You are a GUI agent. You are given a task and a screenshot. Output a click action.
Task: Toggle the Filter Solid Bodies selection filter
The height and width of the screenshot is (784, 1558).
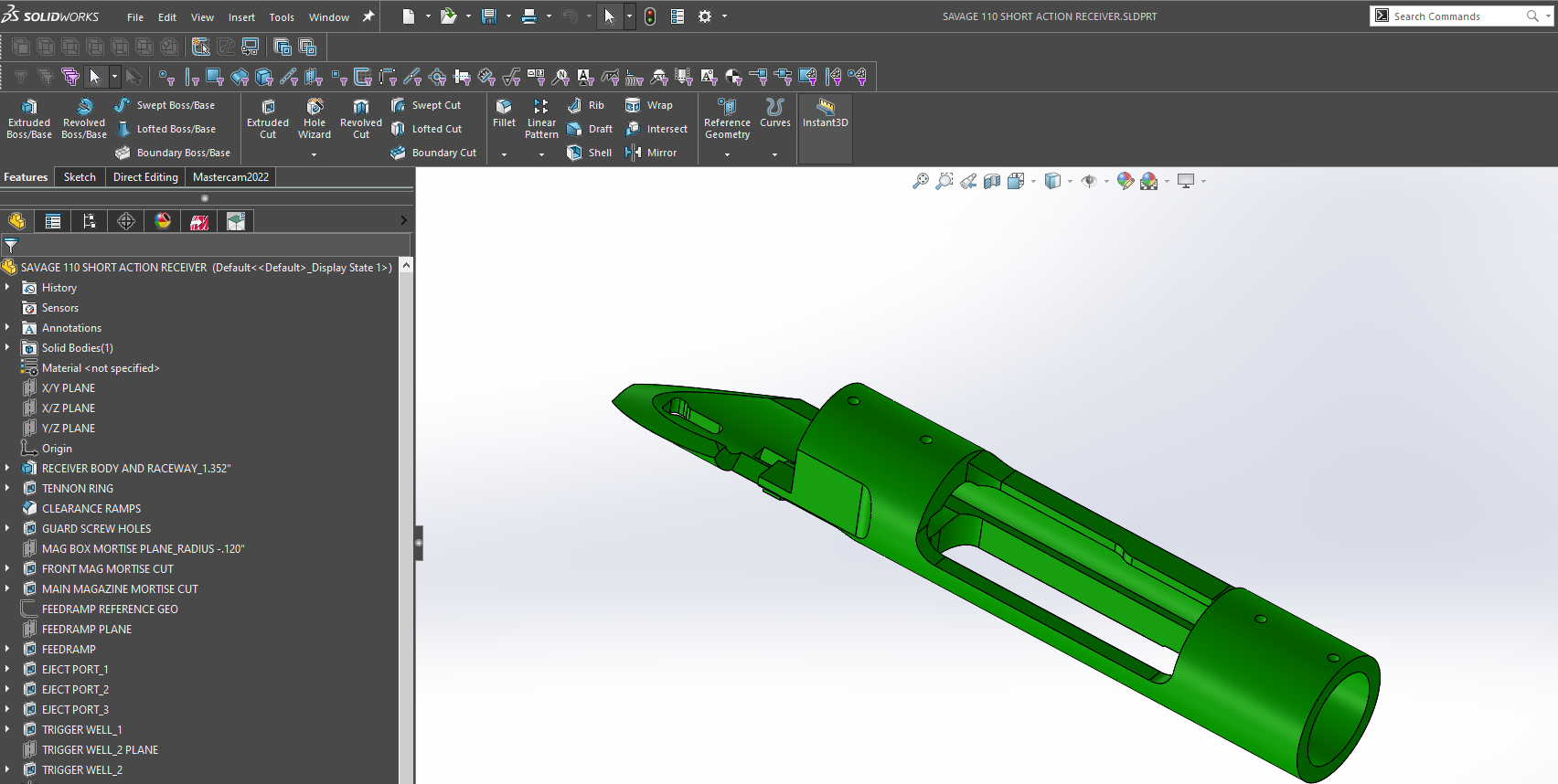264,77
